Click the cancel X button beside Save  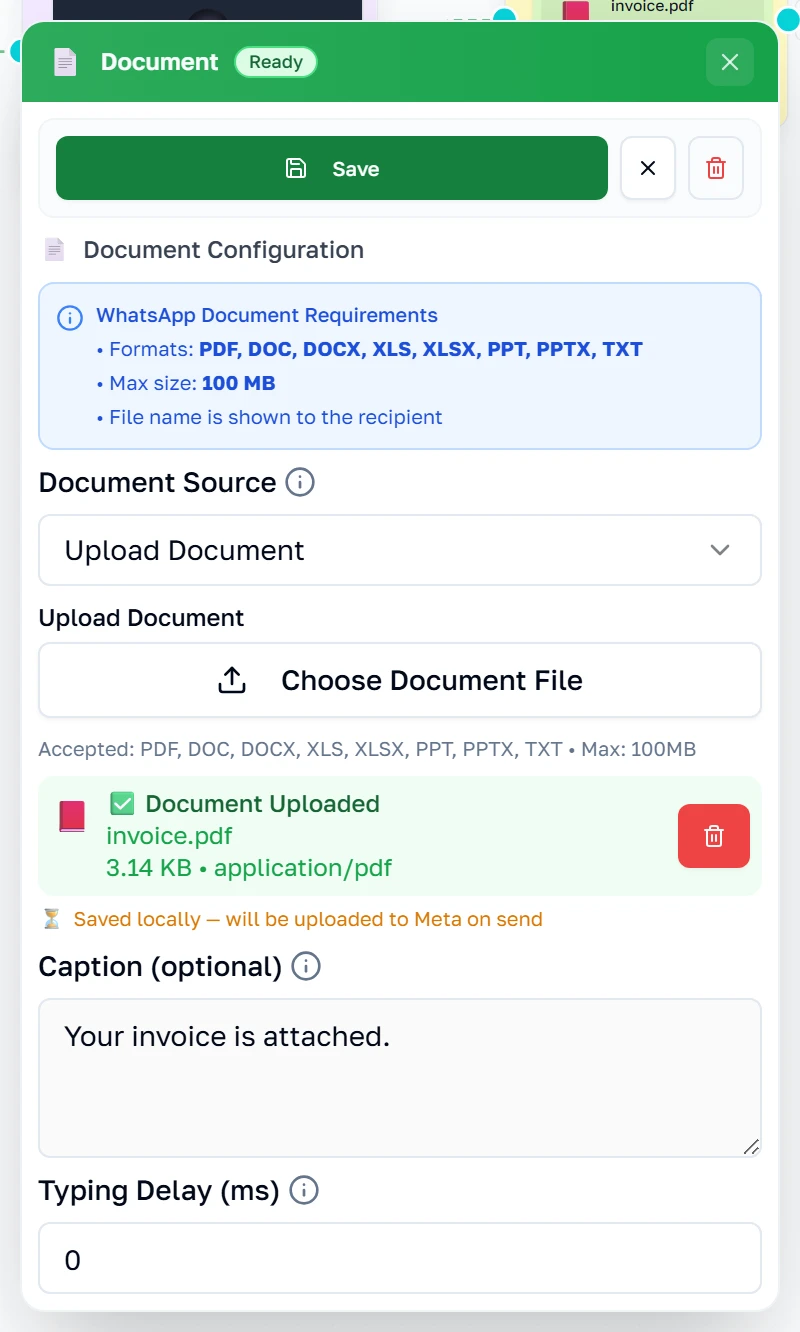tap(648, 168)
